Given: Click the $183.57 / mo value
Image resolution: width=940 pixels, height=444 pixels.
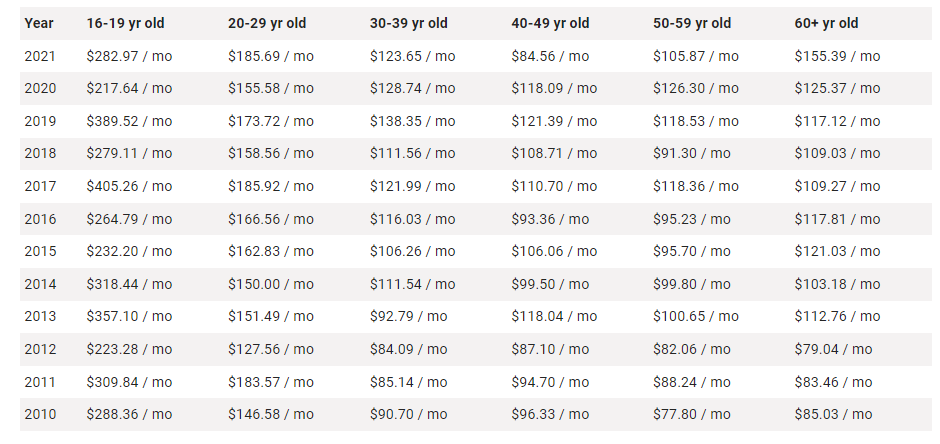Looking at the screenshot, I should [270, 382].
